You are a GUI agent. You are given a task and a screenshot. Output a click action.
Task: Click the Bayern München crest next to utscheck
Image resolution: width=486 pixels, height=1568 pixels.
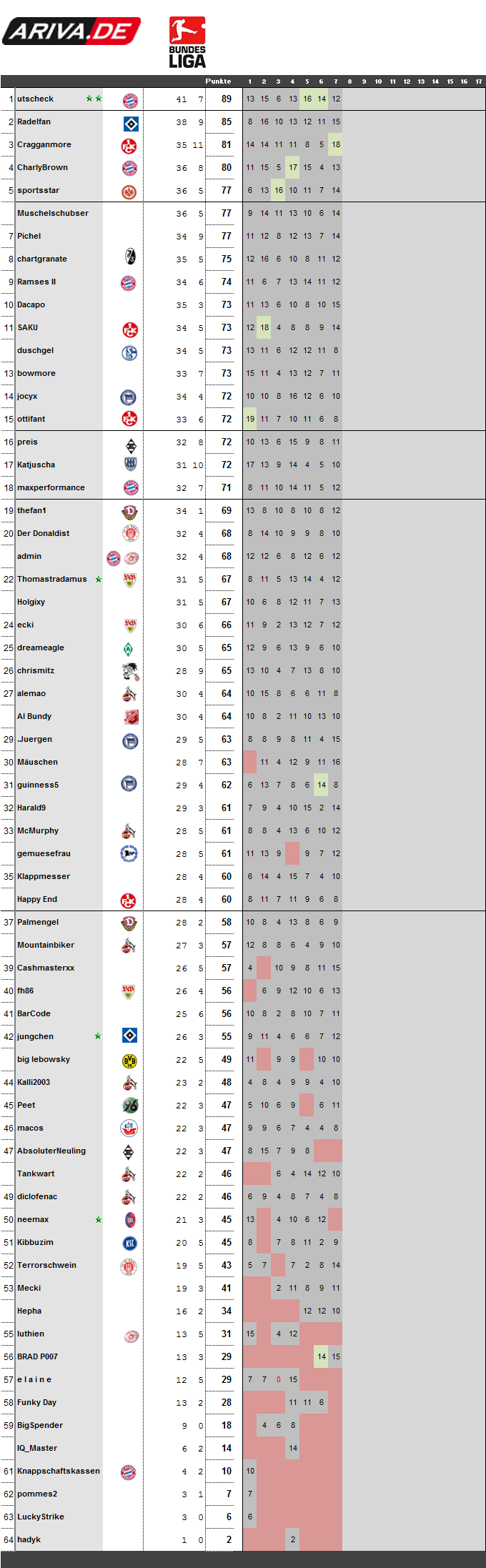pyautogui.click(x=130, y=100)
